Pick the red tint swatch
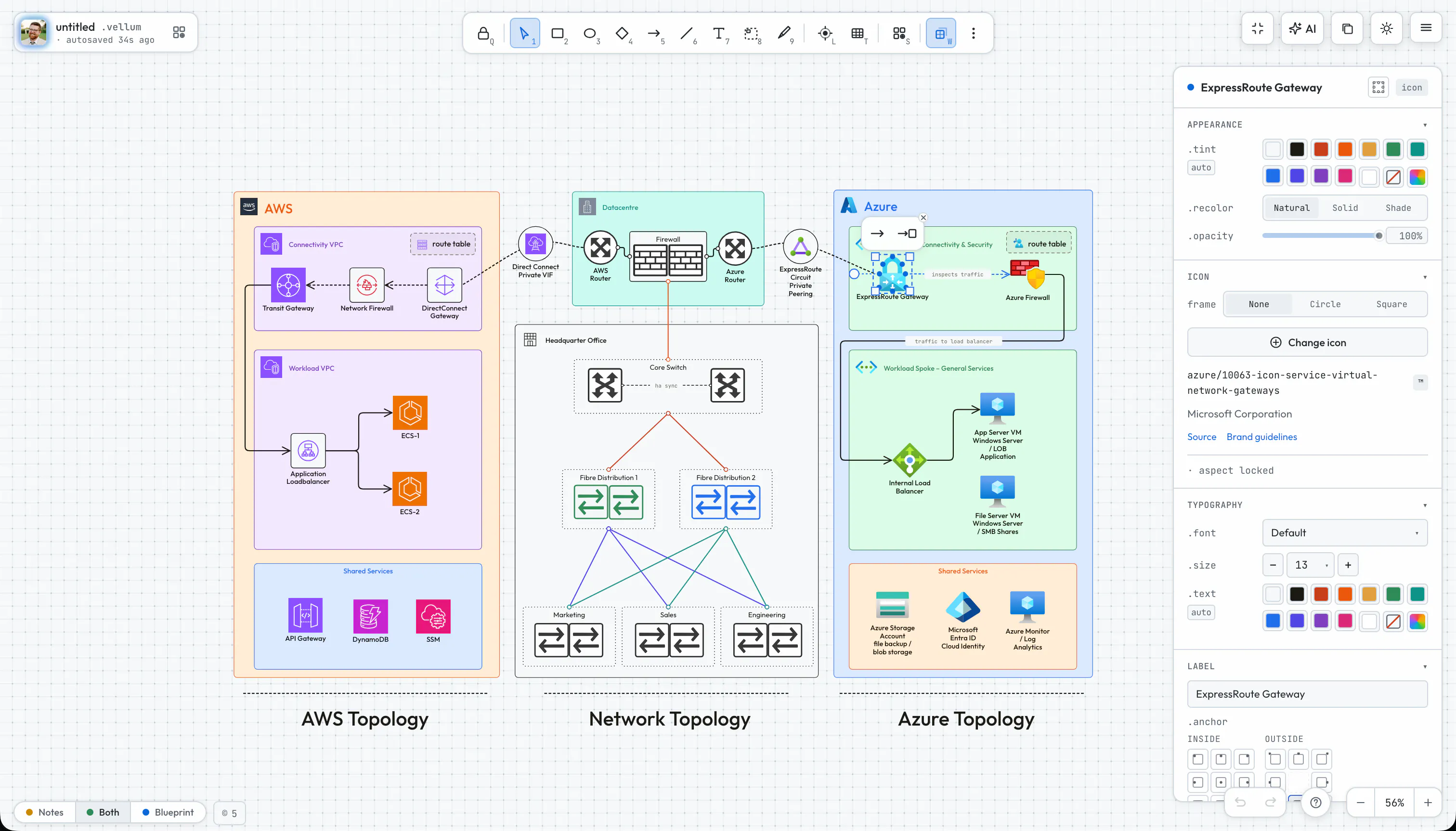Viewport: 1456px width, 831px height. pos(1321,150)
